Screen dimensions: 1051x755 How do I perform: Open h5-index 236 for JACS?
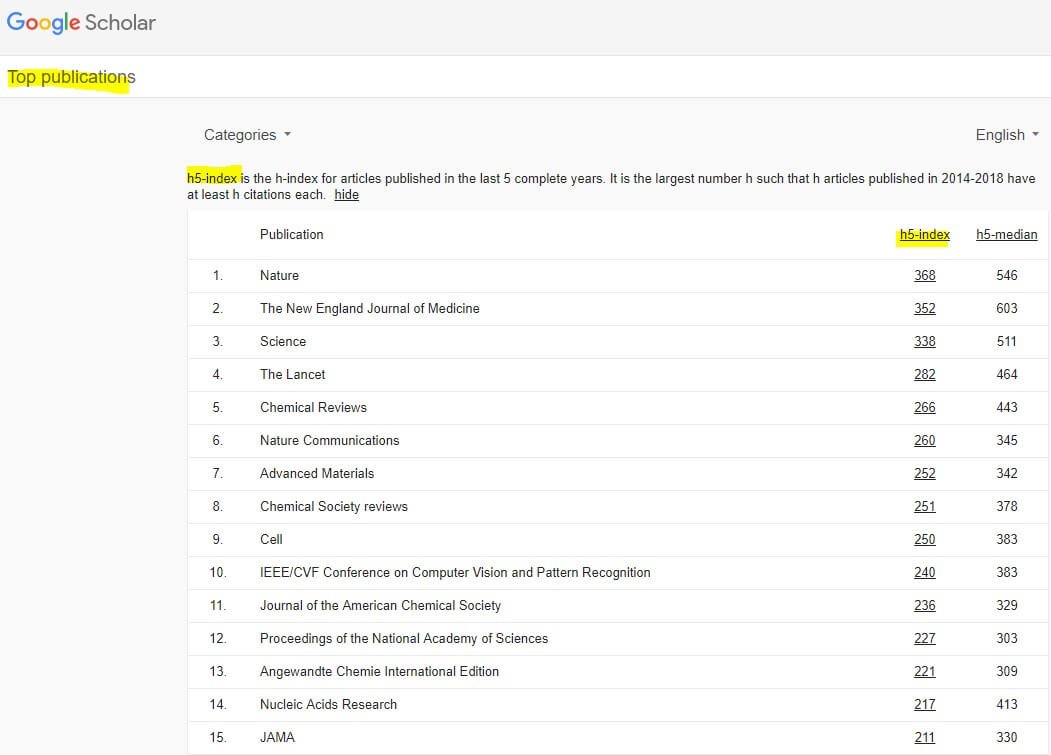(x=924, y=605)
